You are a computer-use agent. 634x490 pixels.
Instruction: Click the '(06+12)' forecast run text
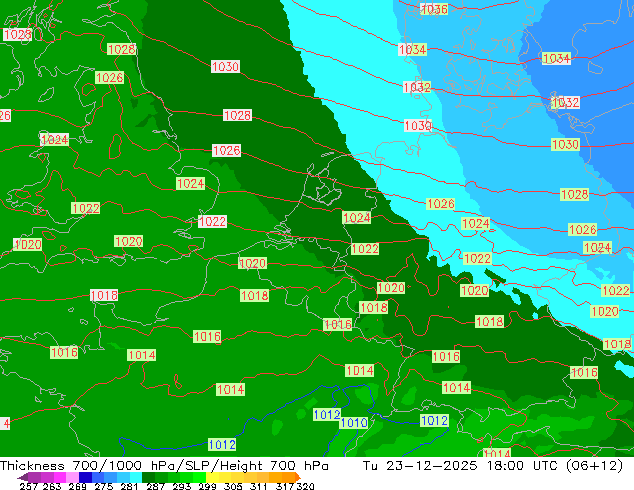[594, 466]
